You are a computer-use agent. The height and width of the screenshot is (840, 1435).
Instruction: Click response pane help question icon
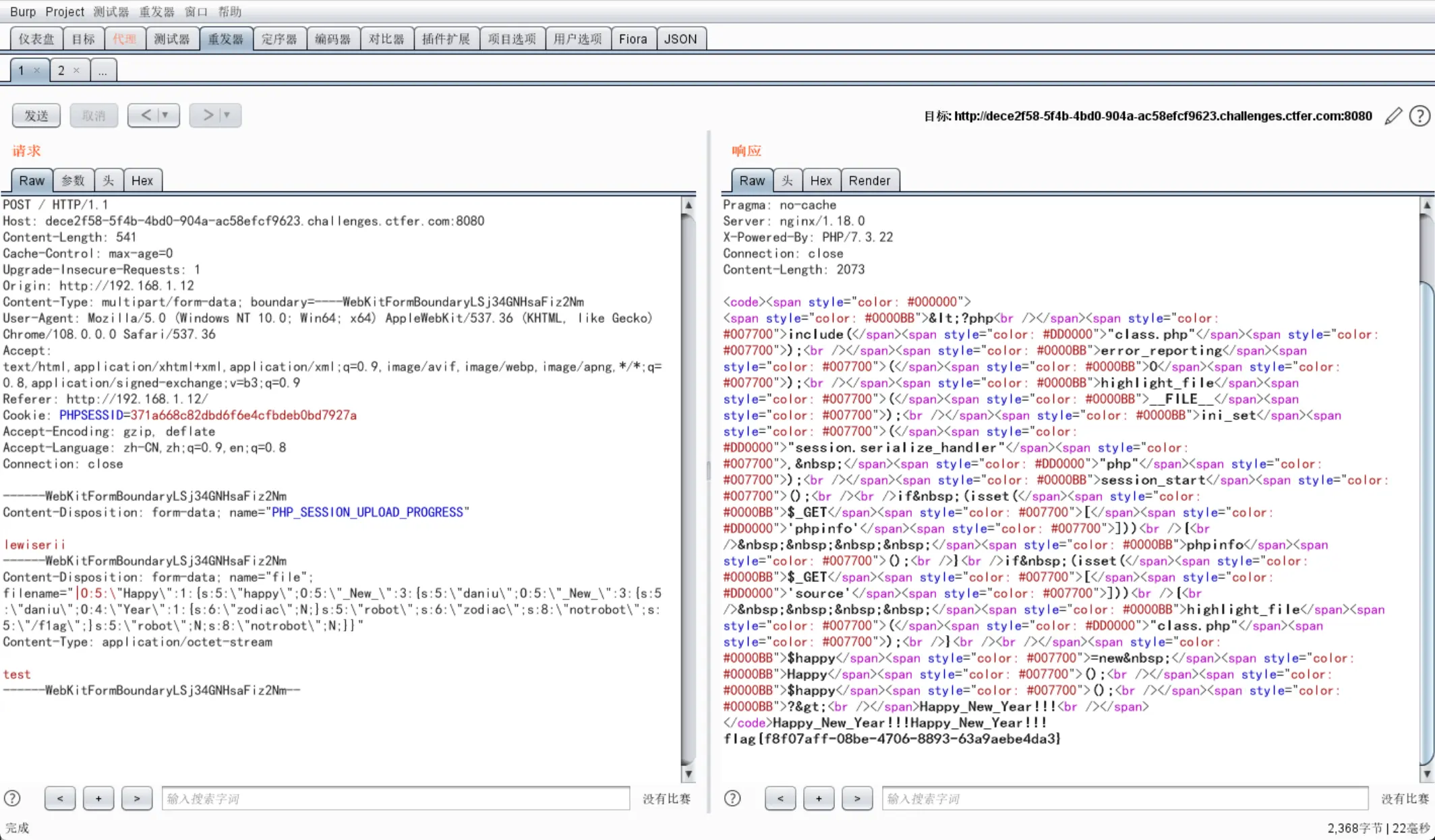click(x=732, y=799)
